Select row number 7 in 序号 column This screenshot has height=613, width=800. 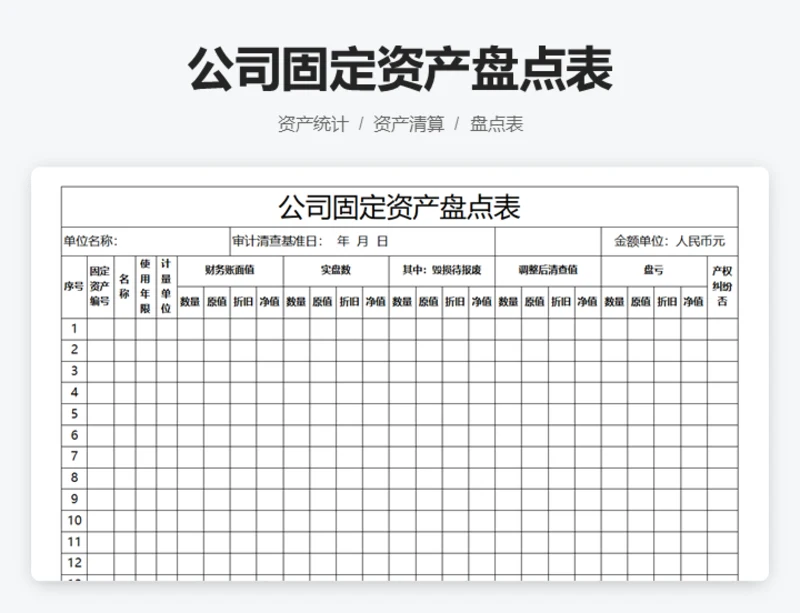tap(74, 456)
